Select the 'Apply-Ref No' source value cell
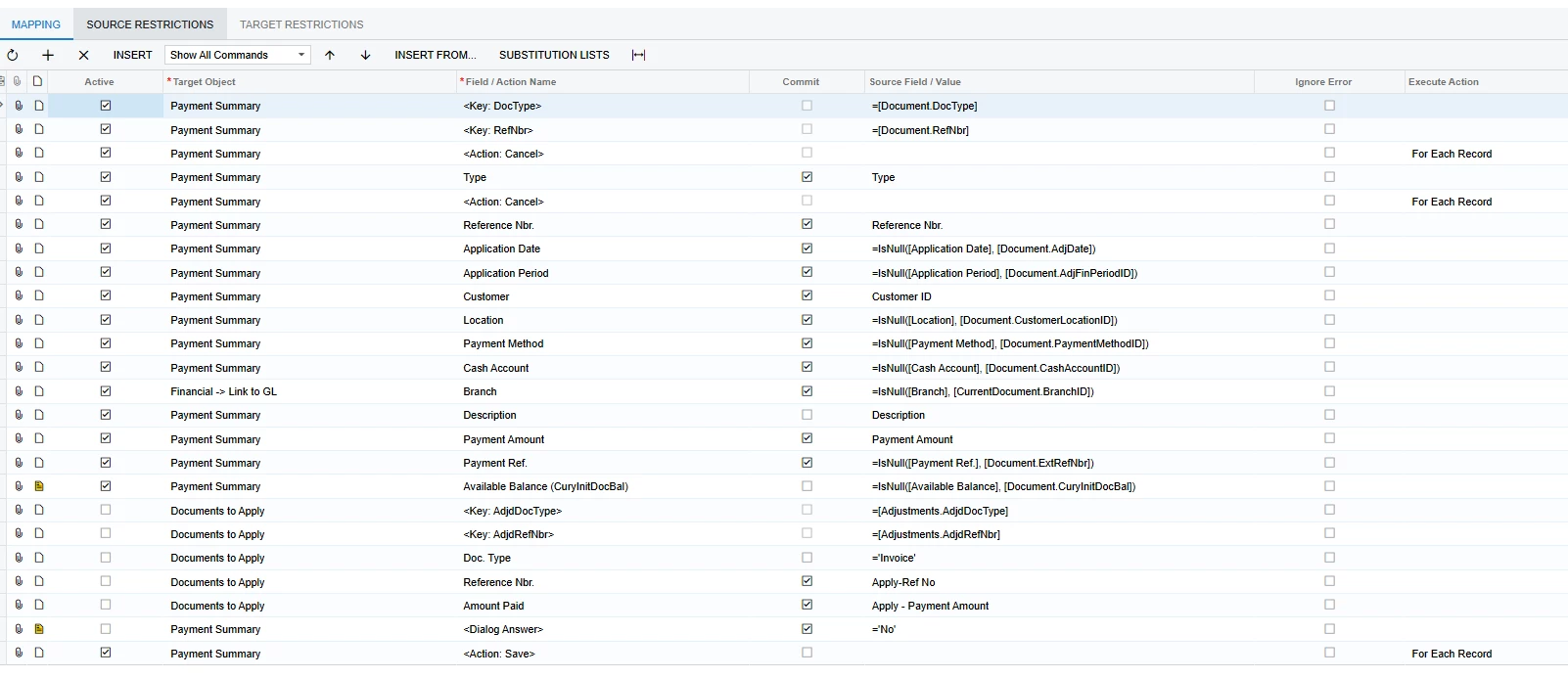Image resolution: width=1568 pixels, height=679 pixels. tap(1059, 582)
